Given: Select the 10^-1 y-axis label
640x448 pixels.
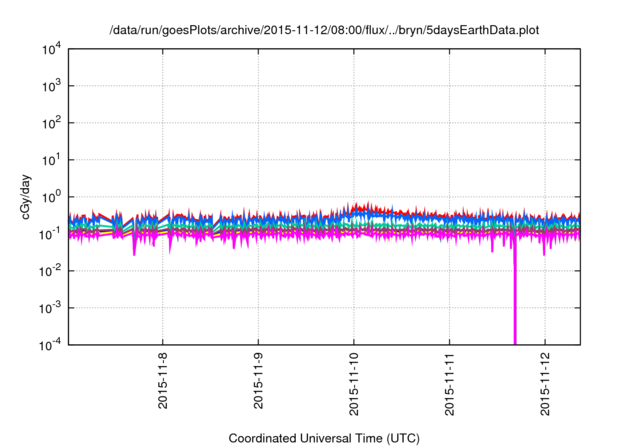Looking at the screenshot, I should (50, 234).
